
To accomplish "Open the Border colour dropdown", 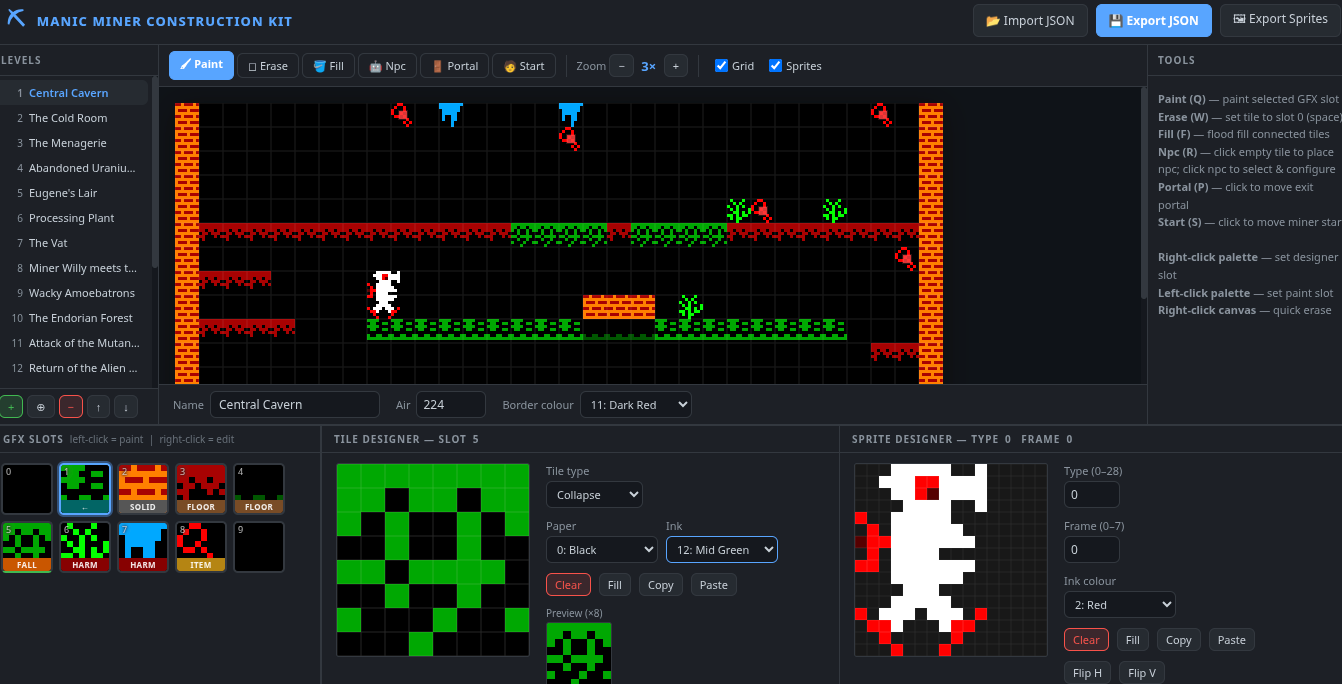I will point(635,405).
